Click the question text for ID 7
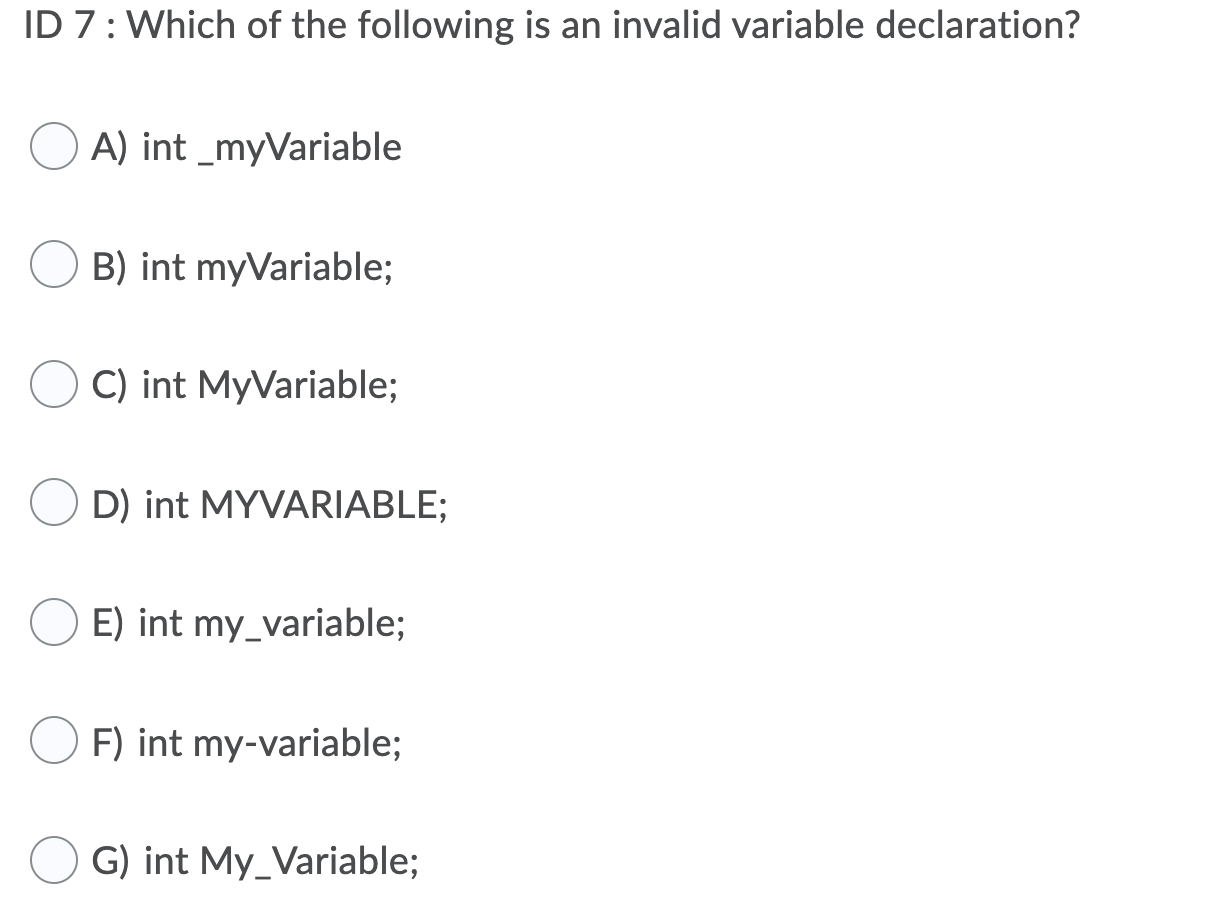This screenshot has height=920, width=1222. pyautogui.click(x=545, y=25)
